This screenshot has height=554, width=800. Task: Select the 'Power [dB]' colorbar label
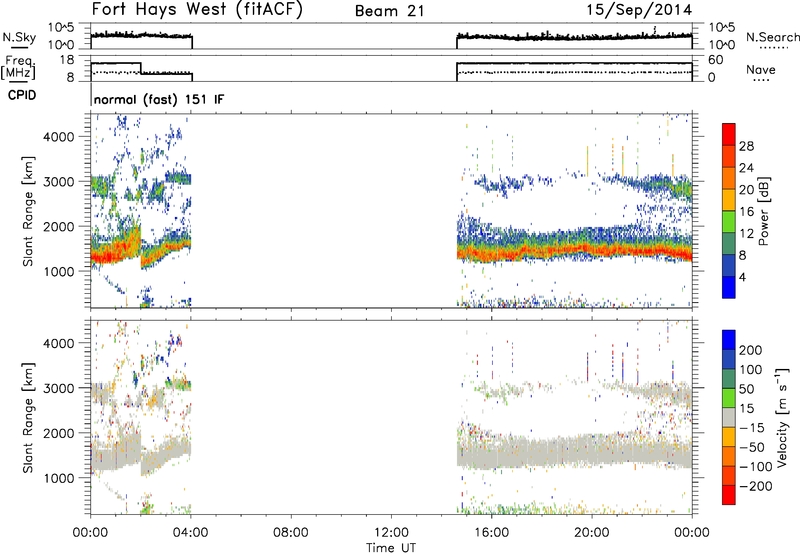763,211
